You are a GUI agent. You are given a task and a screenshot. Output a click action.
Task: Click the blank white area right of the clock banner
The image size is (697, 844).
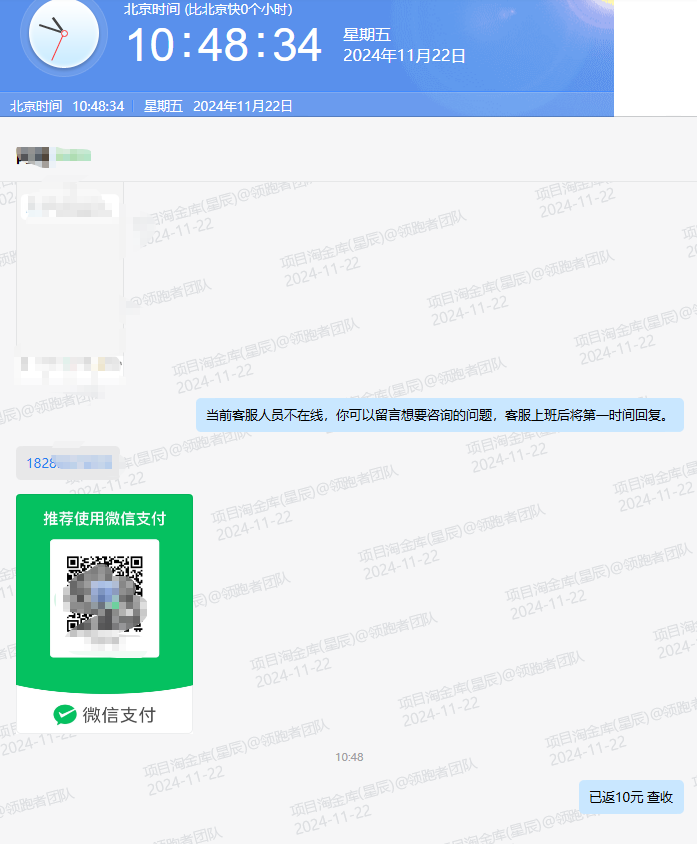click(x=654, y=58)
